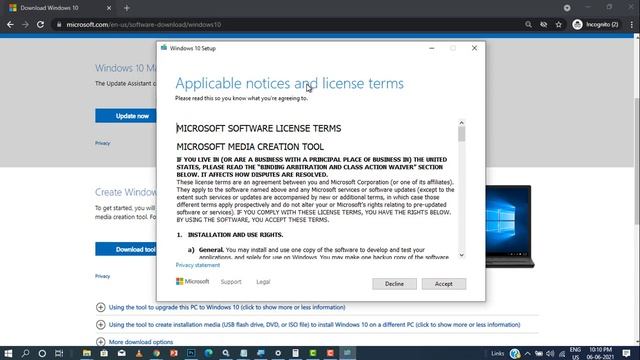Screen dimensions: 640x360
Task: Click the browser Back arrow
Action: (10, 24)
